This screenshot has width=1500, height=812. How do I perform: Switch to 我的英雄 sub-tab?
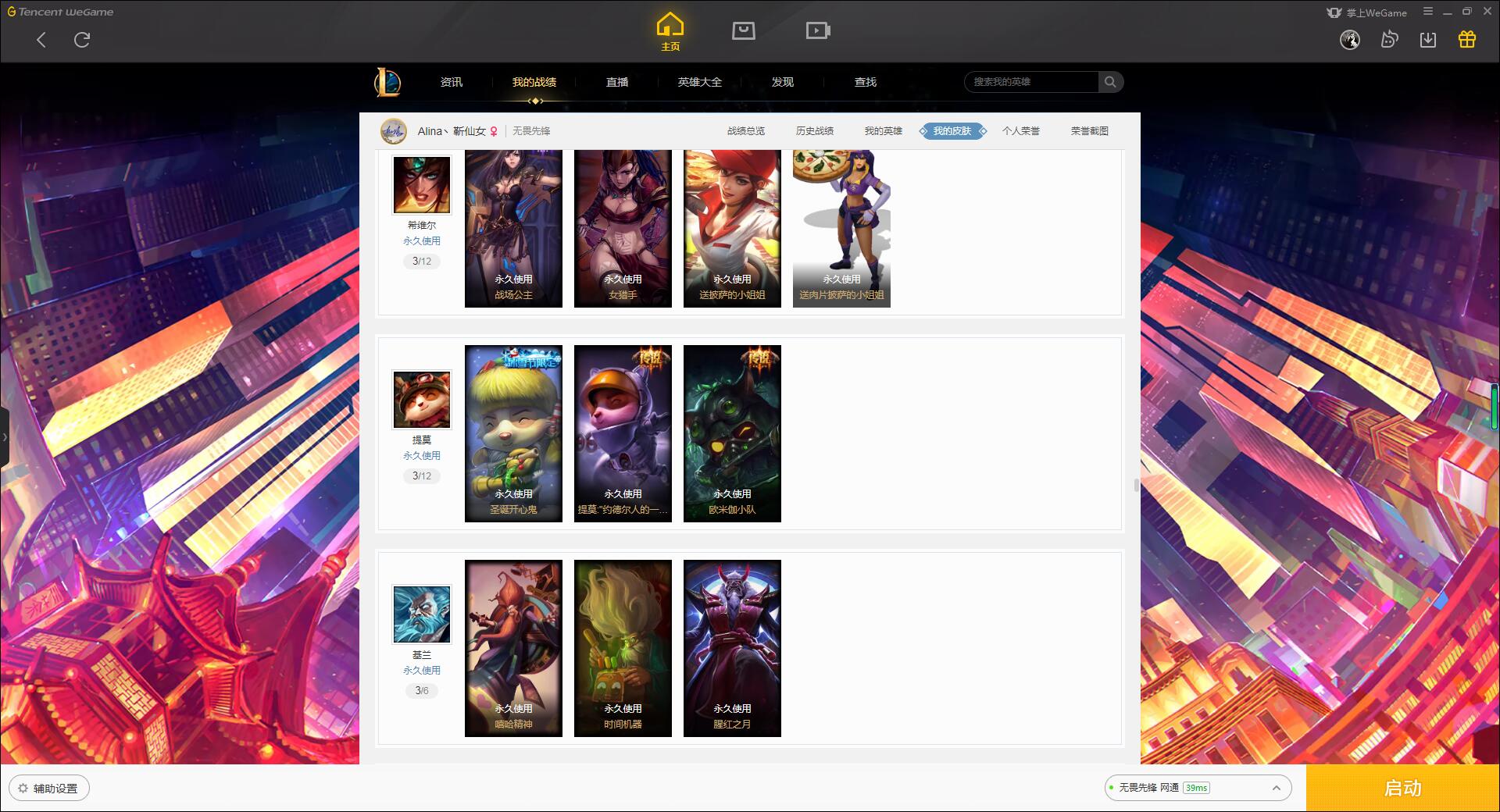click(x=884, y=131)
